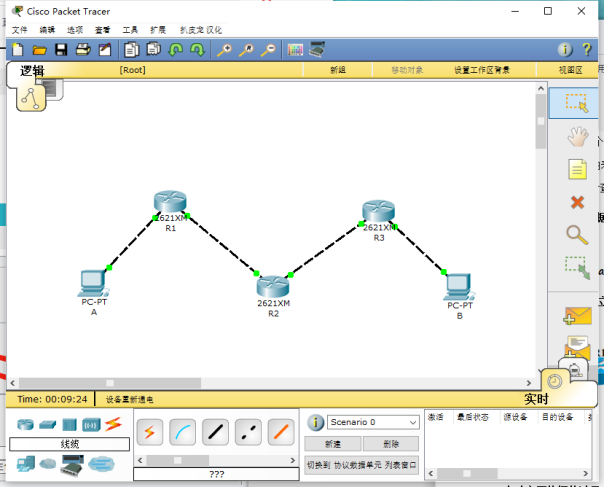Open the 工具 menu

pyautogui.click(x=130, y=30)
